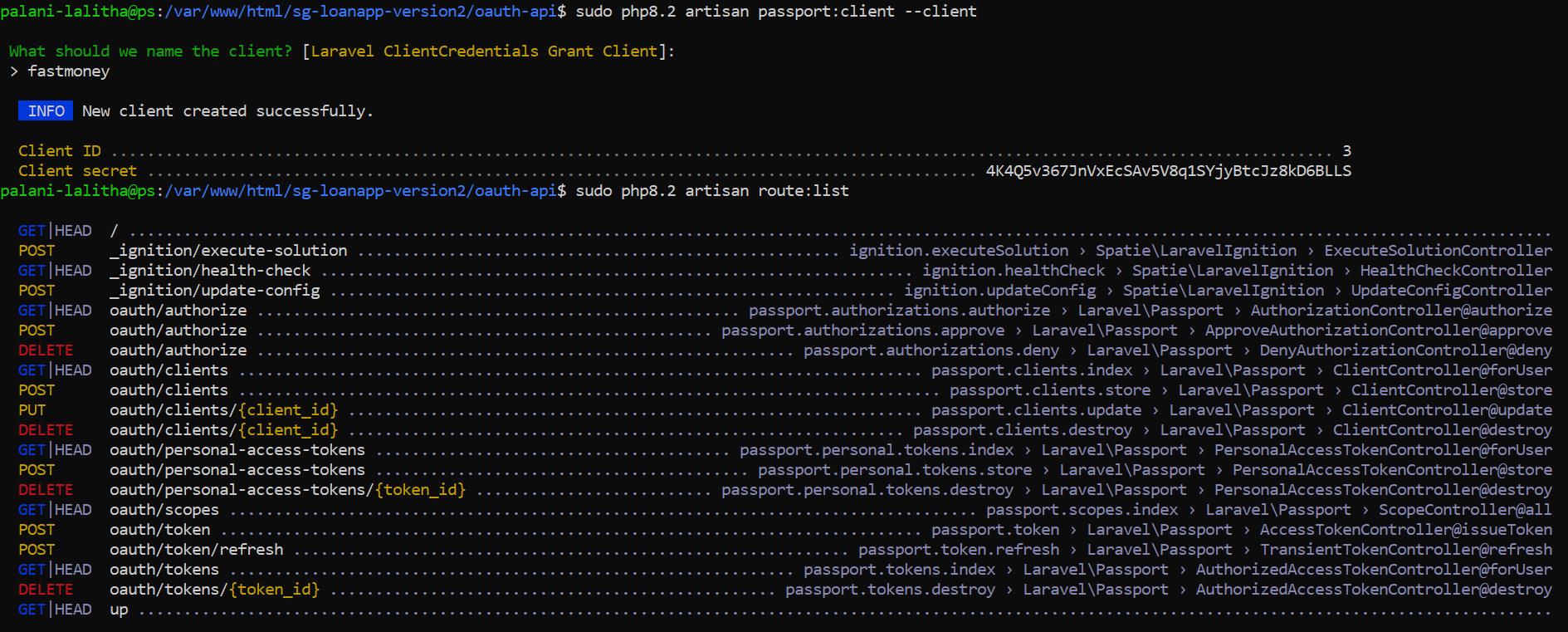Click New client created successfully message

pyautogui.click(x=227, y=111)
